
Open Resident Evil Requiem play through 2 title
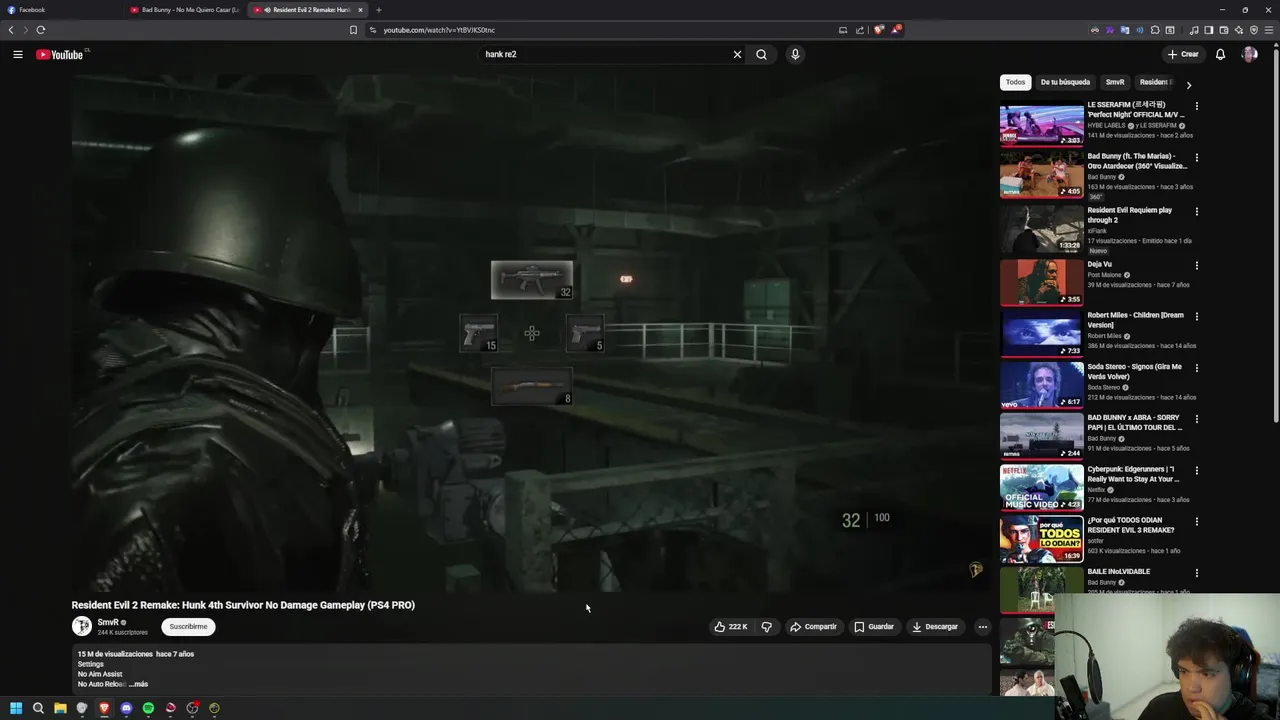1129,215
